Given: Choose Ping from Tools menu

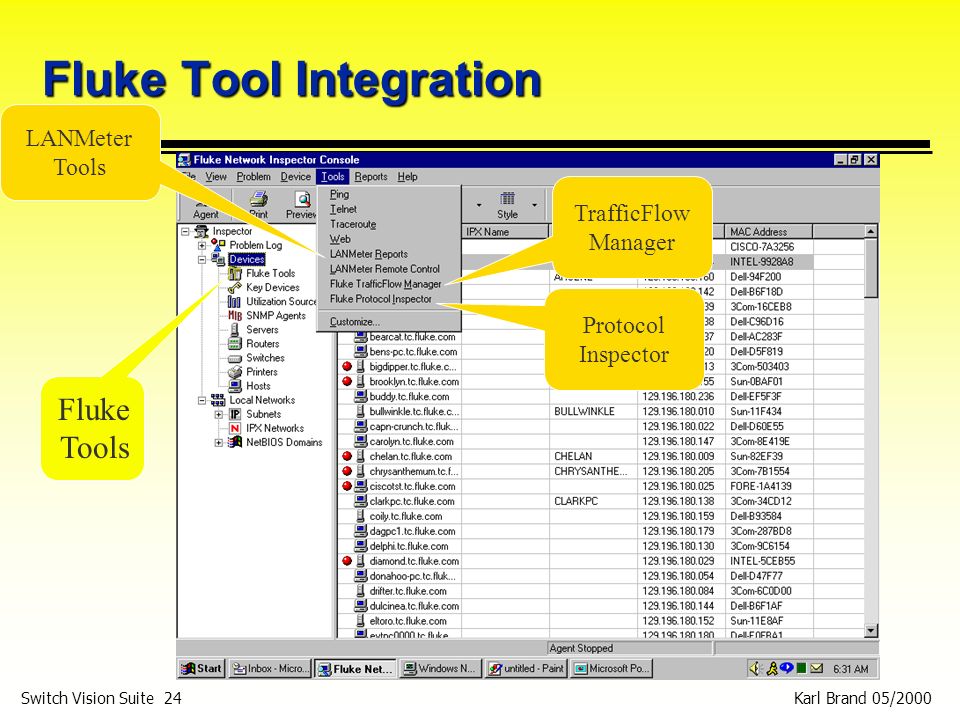Looking at the screenshot, I should click(x=339, y=194).
